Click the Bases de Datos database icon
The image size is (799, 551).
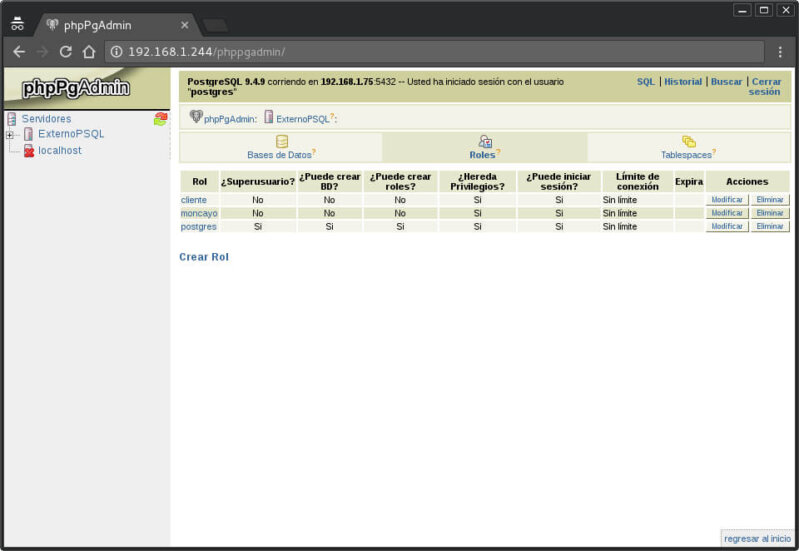(281, 141)
